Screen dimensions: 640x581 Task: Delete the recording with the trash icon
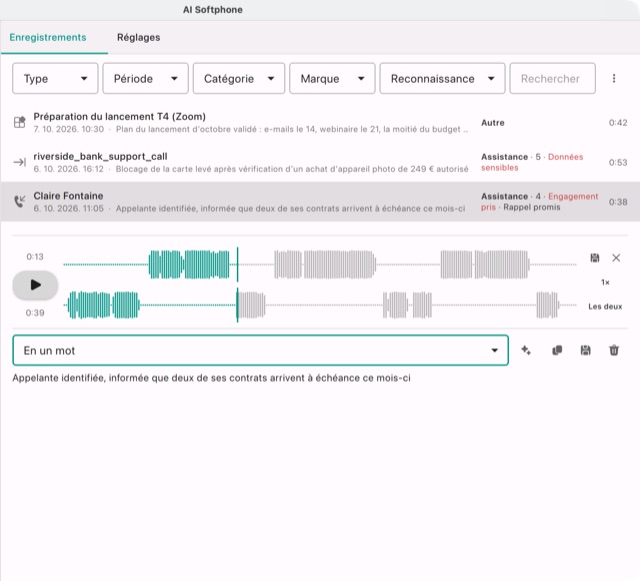tap(614, 350)
